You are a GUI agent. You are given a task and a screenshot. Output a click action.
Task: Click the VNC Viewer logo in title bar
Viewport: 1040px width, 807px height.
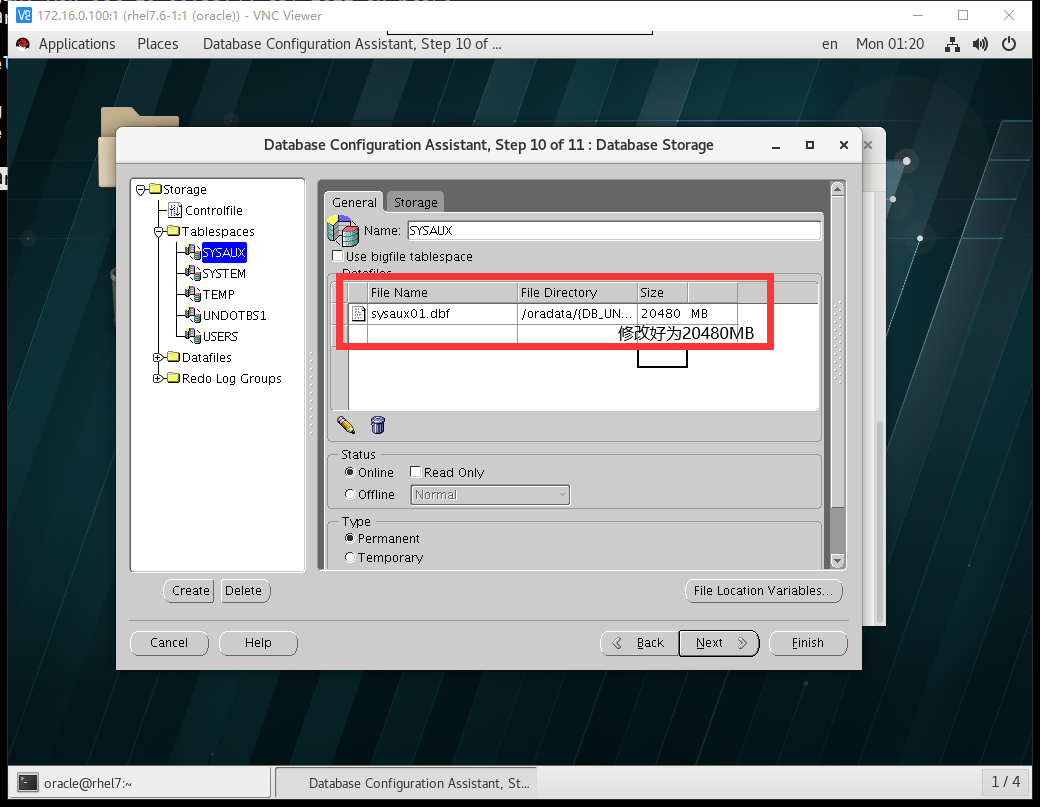(24, 15)
